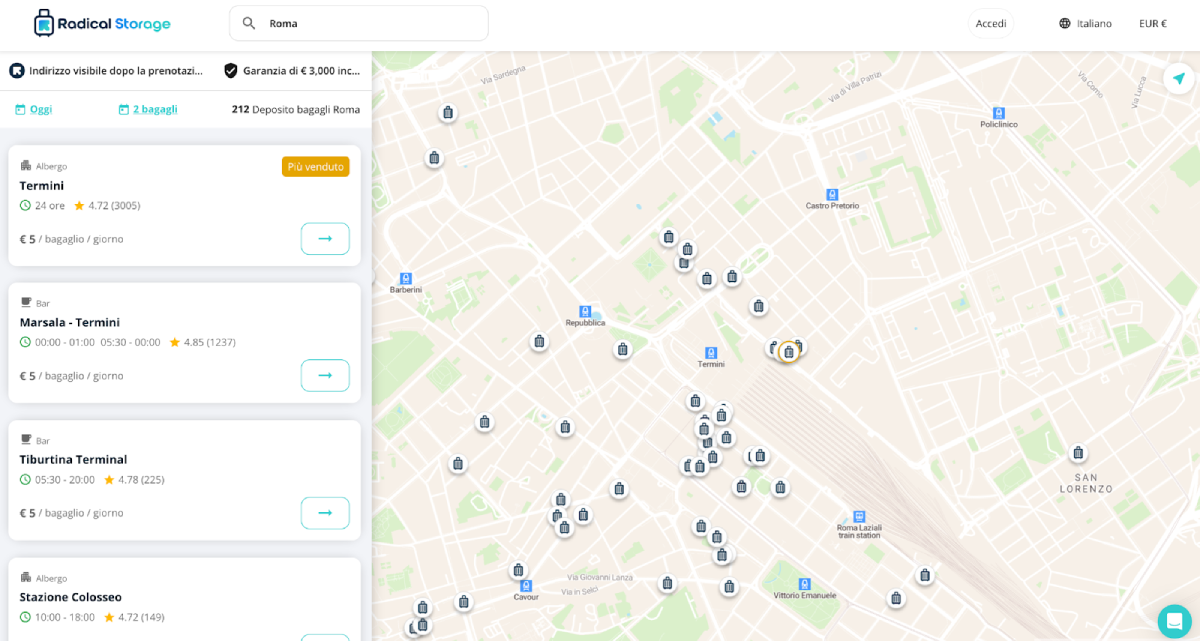This screenshot has width=1200, height=641.
Task: Click the Più venduto badge
Action: (315, 167)
